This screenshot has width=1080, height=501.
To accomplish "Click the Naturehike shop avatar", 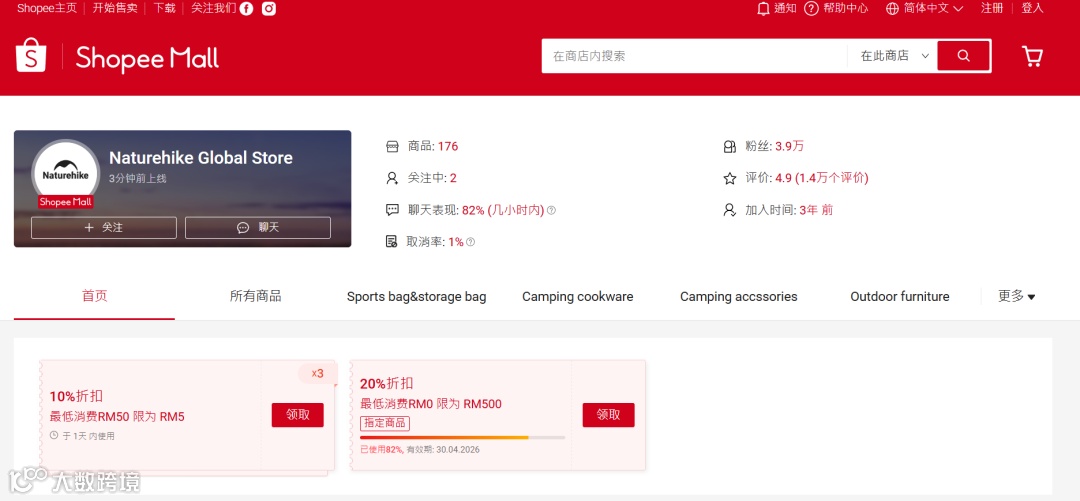I will (x=65, y=172).
